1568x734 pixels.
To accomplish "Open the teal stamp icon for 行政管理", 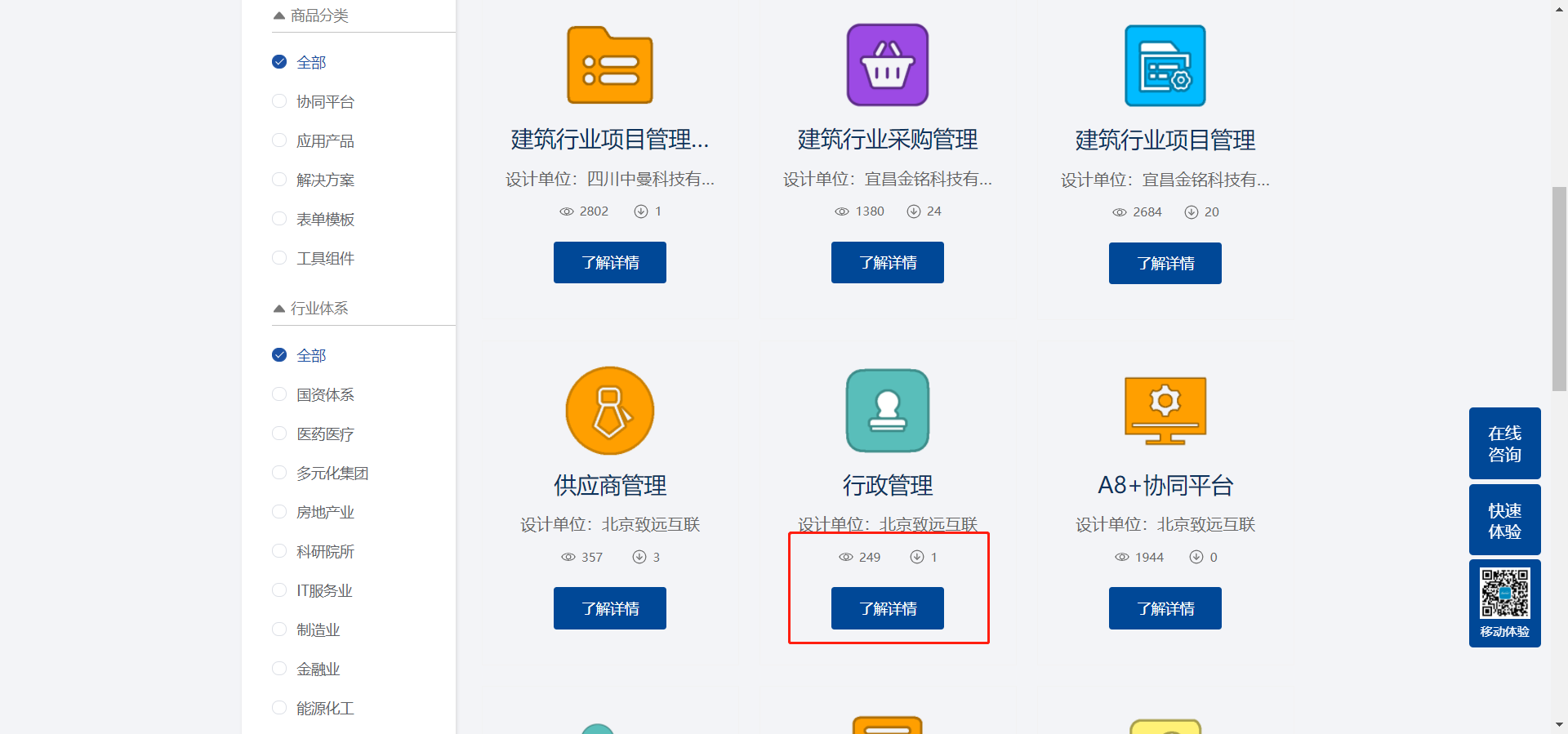I will [x=888, y=411].
